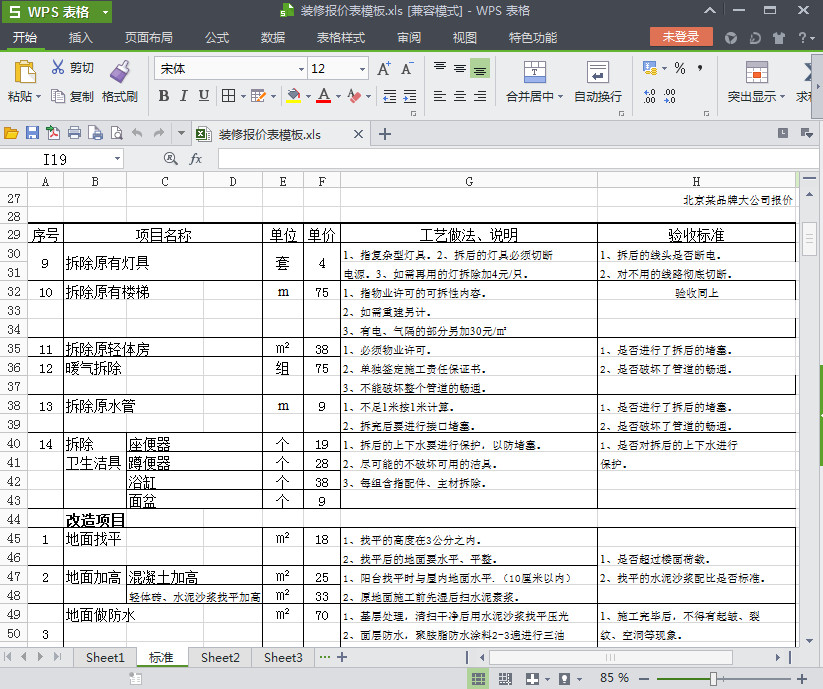This screenshot has height=689, width=823.
Task: Activate the Format Painter brush
Action: (x=120, y=72)
